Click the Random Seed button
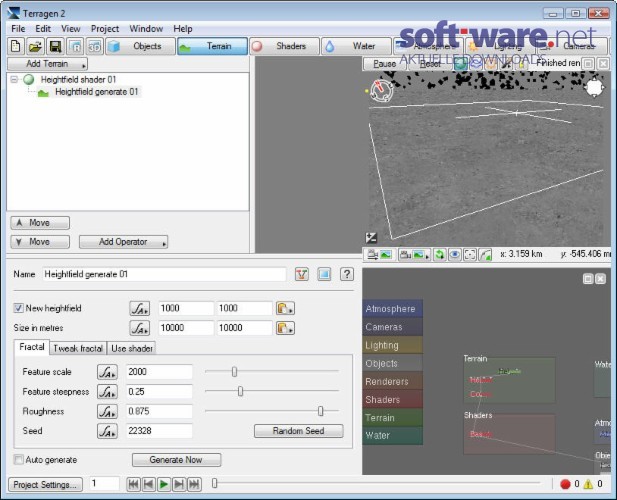The image size is (617, 500). click(299, 431)
